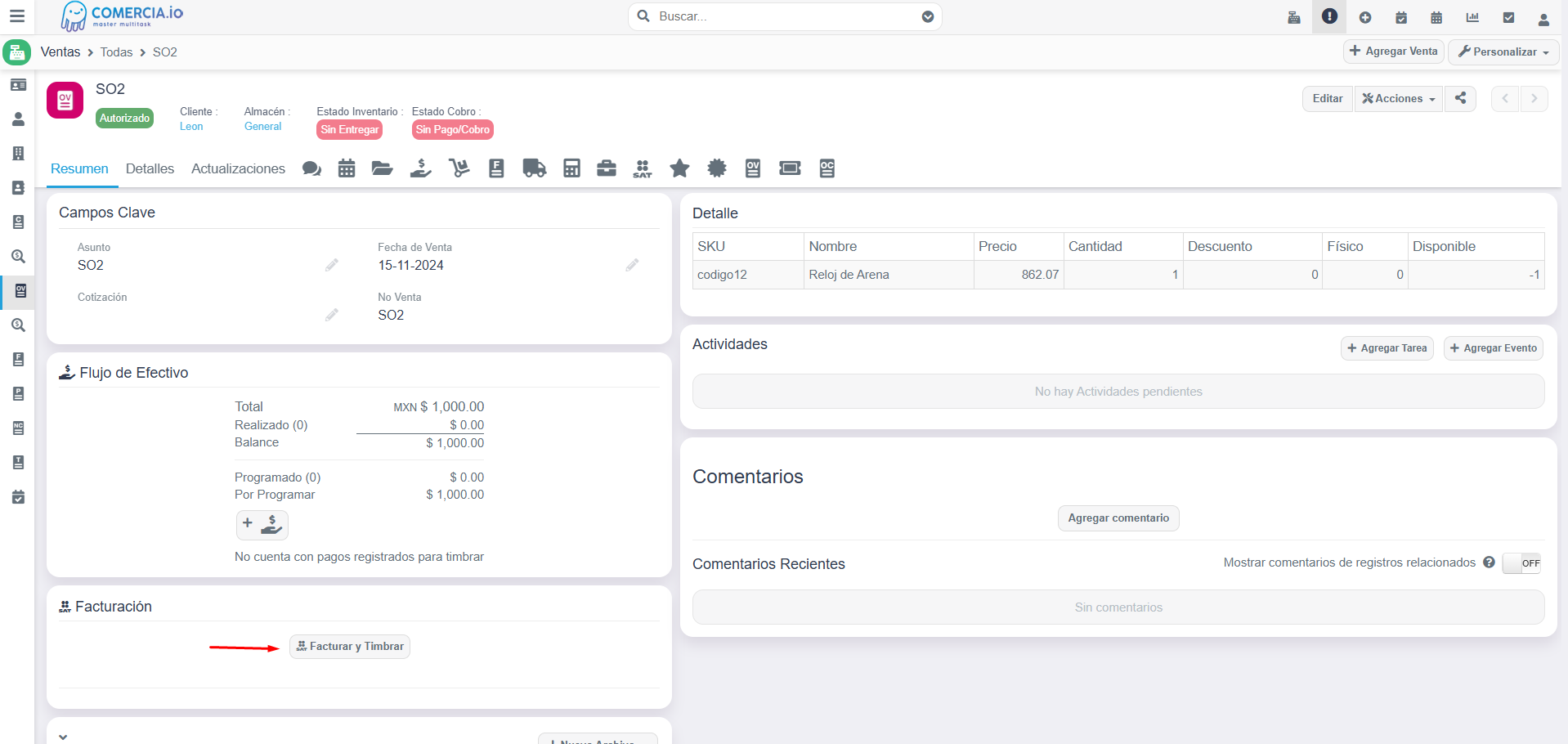This screenshot has height=744, width=1568.
Task: Open the badge seal tab icon
Action: click(x=717, y=168)
